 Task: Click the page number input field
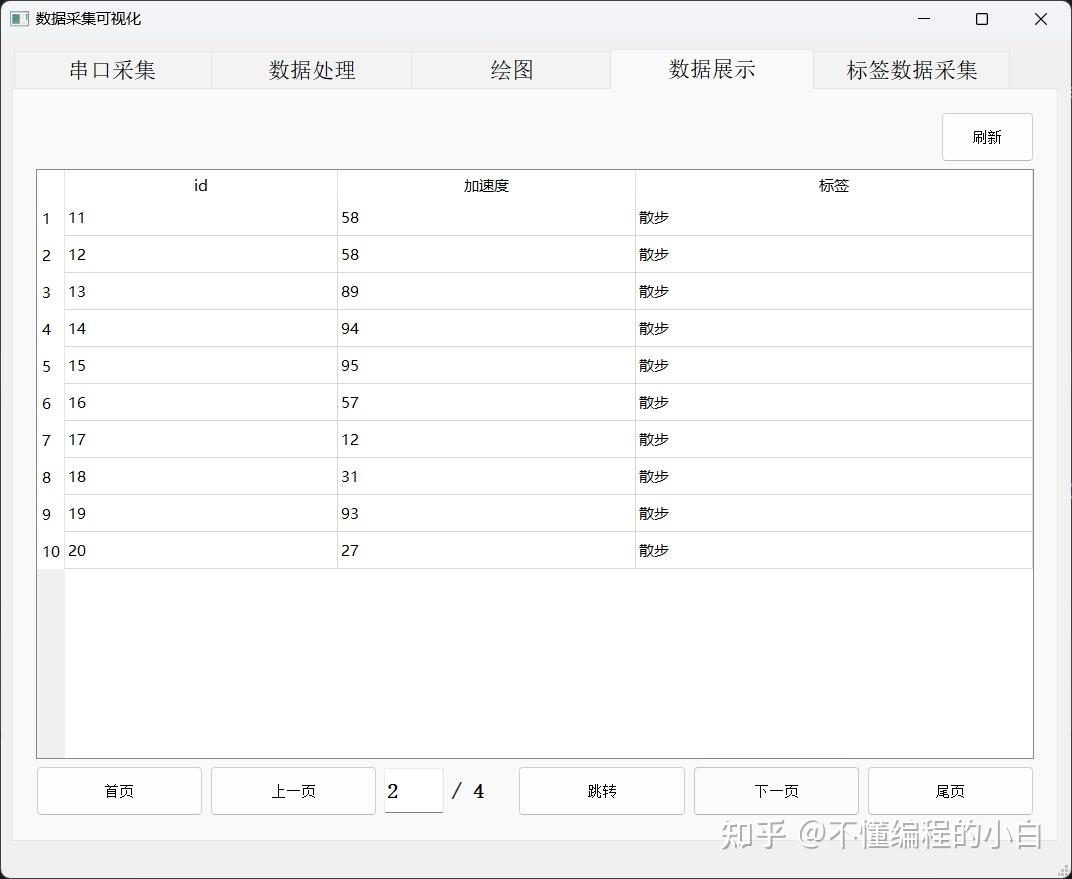[413, 791]
